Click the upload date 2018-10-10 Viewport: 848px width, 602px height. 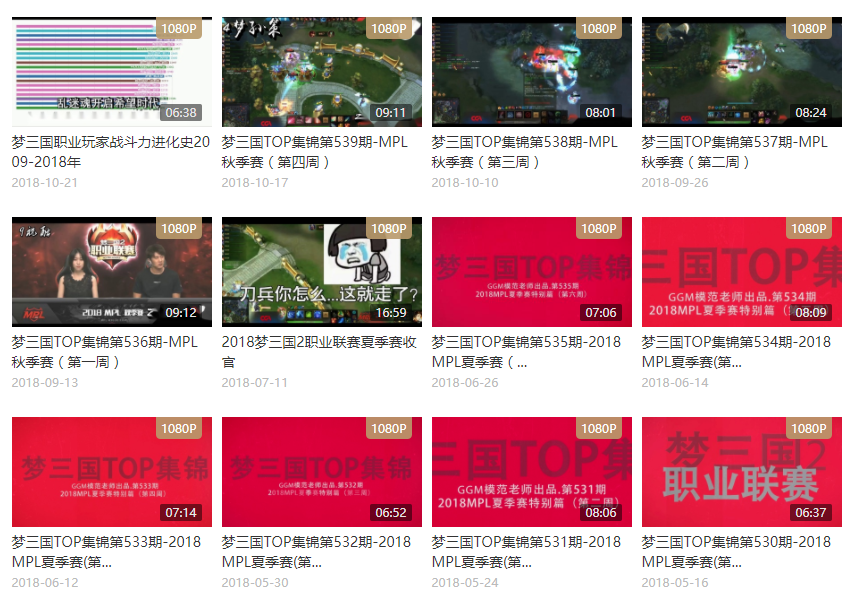coord(465,183)
